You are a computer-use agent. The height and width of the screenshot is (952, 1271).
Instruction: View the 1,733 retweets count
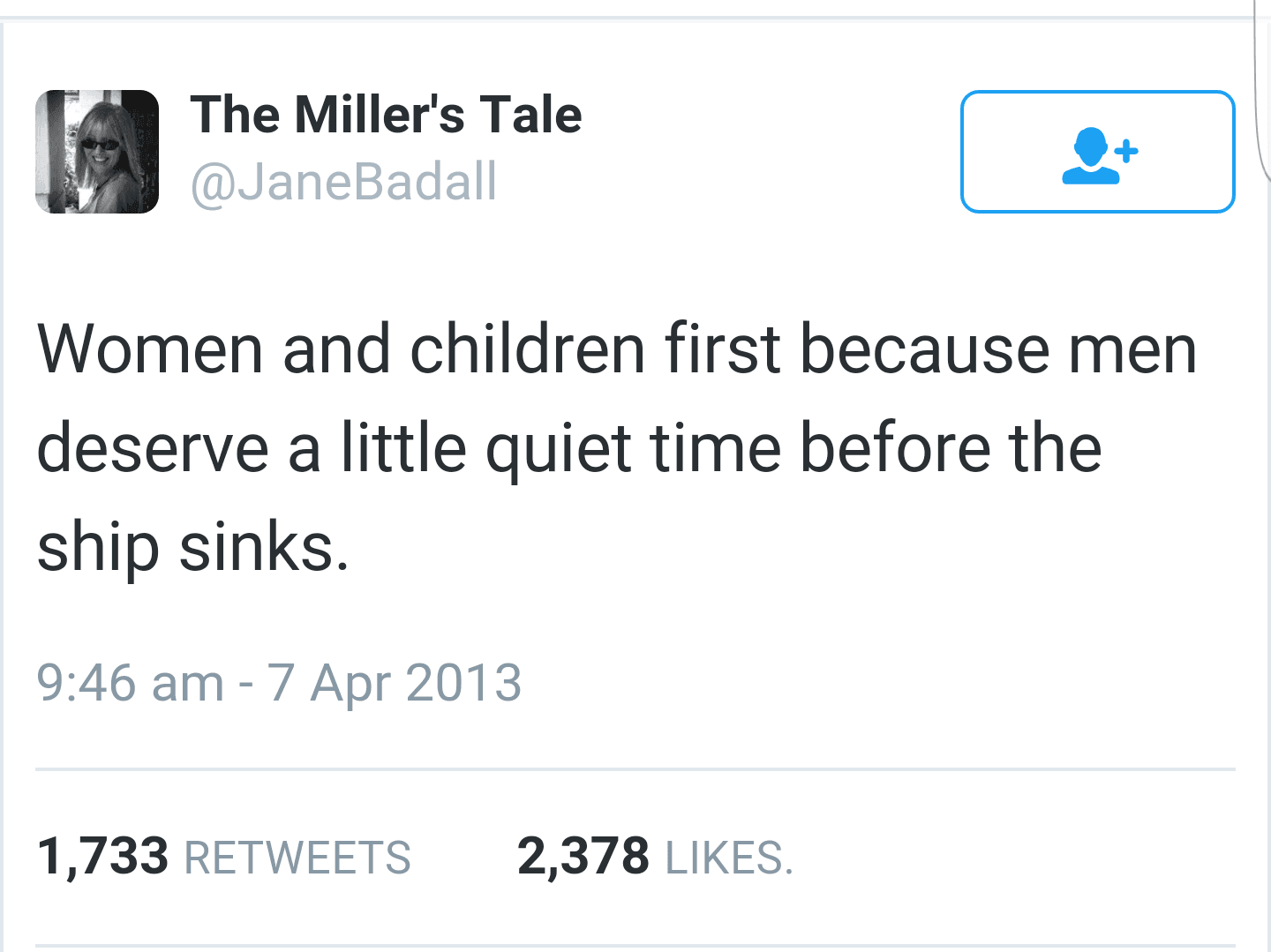point(102,857)
